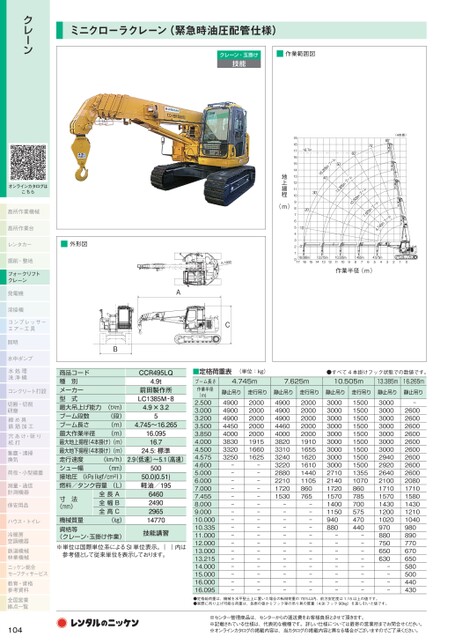Click boom length value 4.745〜16.265

pos(156,425)
